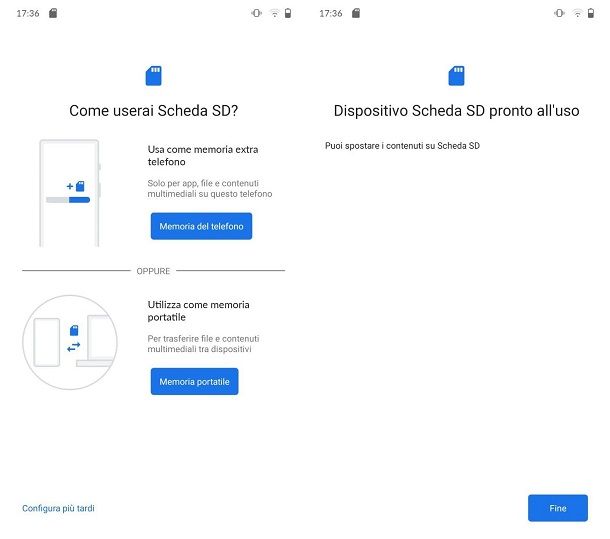Click text Puoi spostare i contenuti su Scheda SD
The height and width of the screenshot is (539, 610).
click(402, 146)
